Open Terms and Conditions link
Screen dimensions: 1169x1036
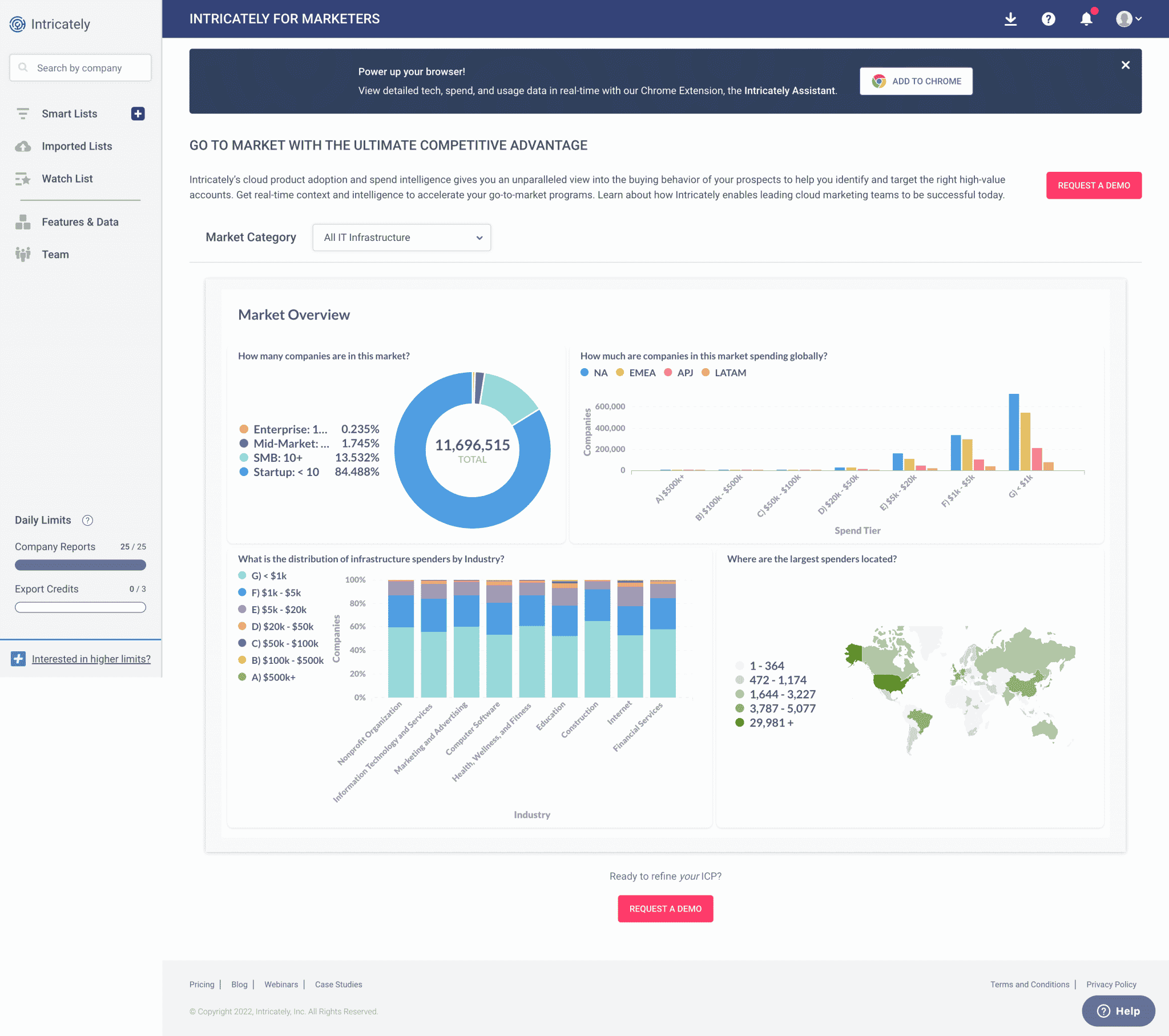tap(1030, 985)
